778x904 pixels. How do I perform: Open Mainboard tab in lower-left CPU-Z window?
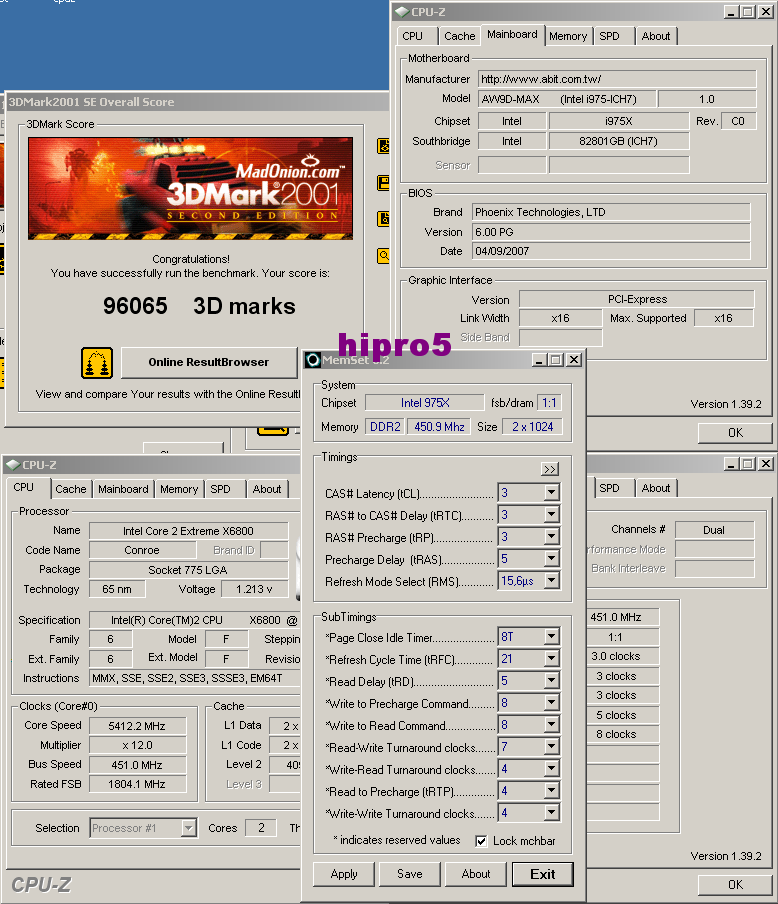click(x=123, y=489)
